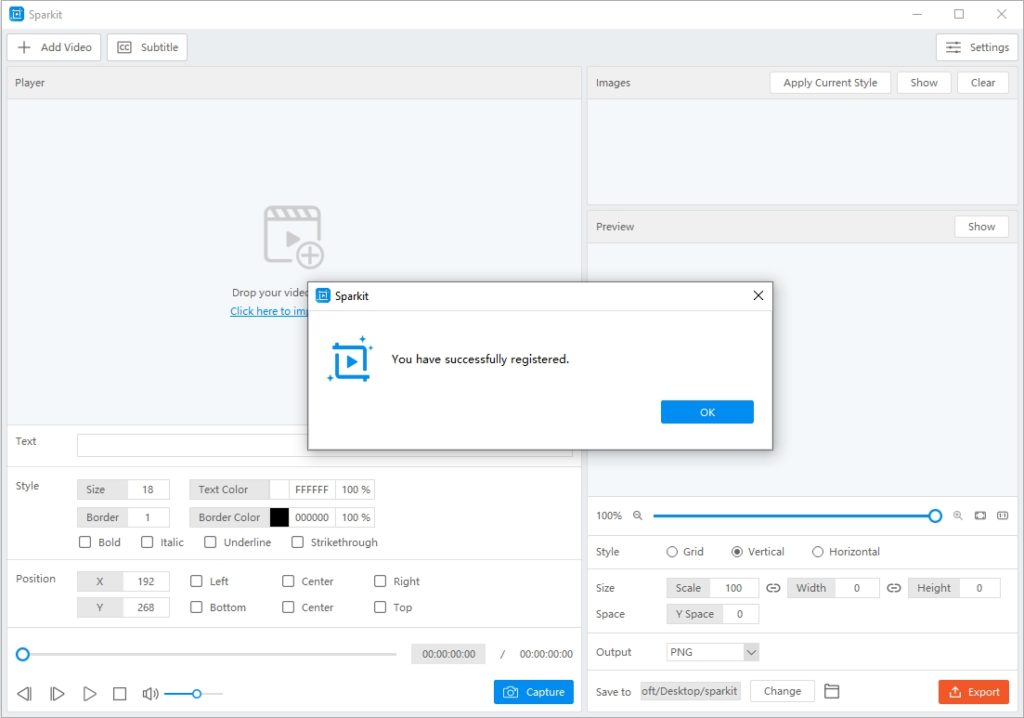Image resolution: width=1024 pixels, height=718 pixels.
Task: Check the horizontal Center checkbox beside Left
Action: pyautogui.click(x=288, y=581)
